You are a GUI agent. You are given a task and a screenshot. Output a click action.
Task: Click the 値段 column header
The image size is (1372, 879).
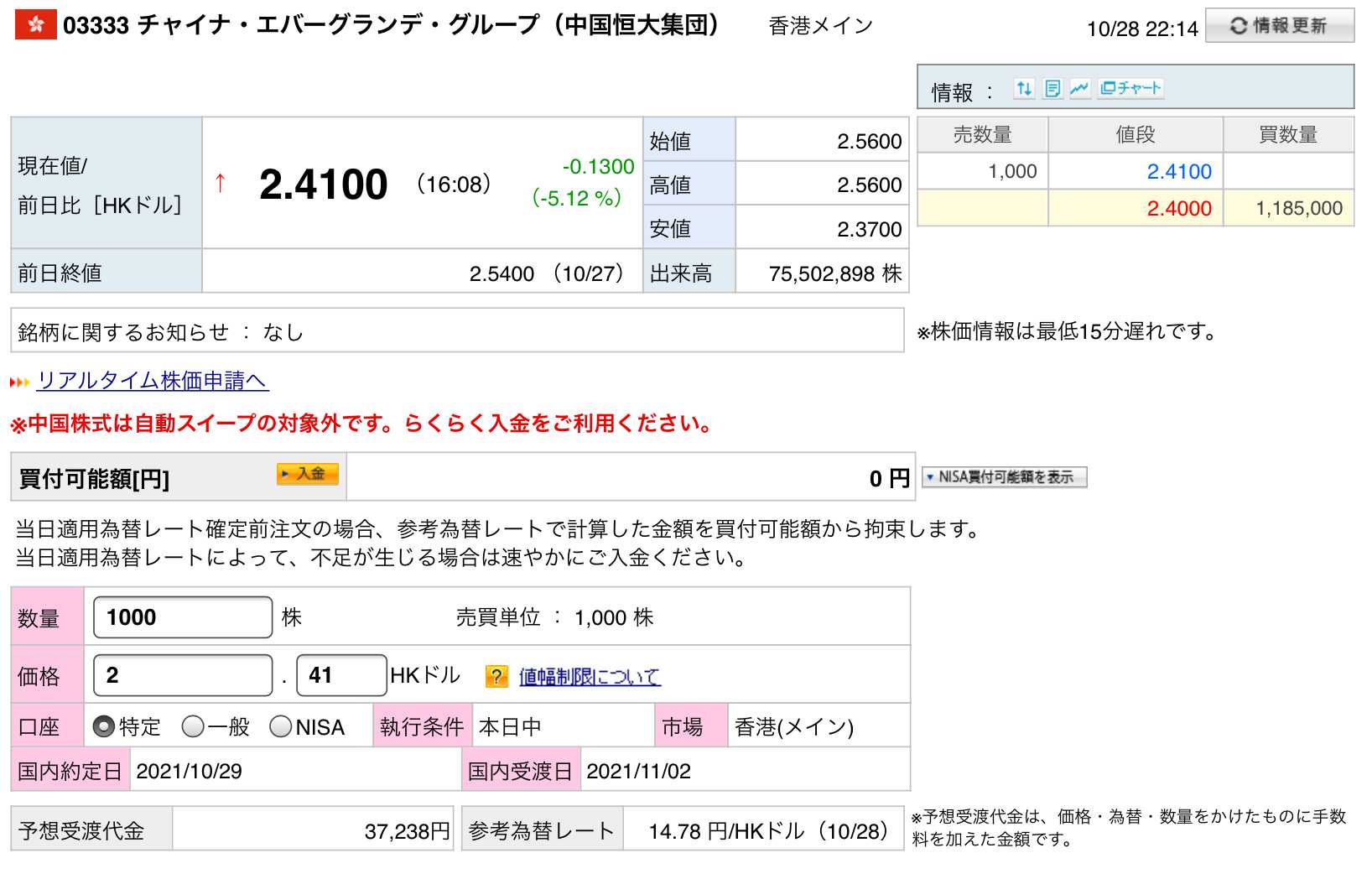click(x=1136, y=135)
